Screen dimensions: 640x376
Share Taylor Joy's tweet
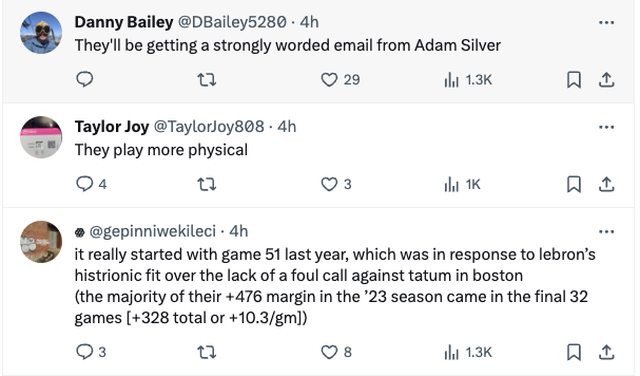[x=607, y=184]
